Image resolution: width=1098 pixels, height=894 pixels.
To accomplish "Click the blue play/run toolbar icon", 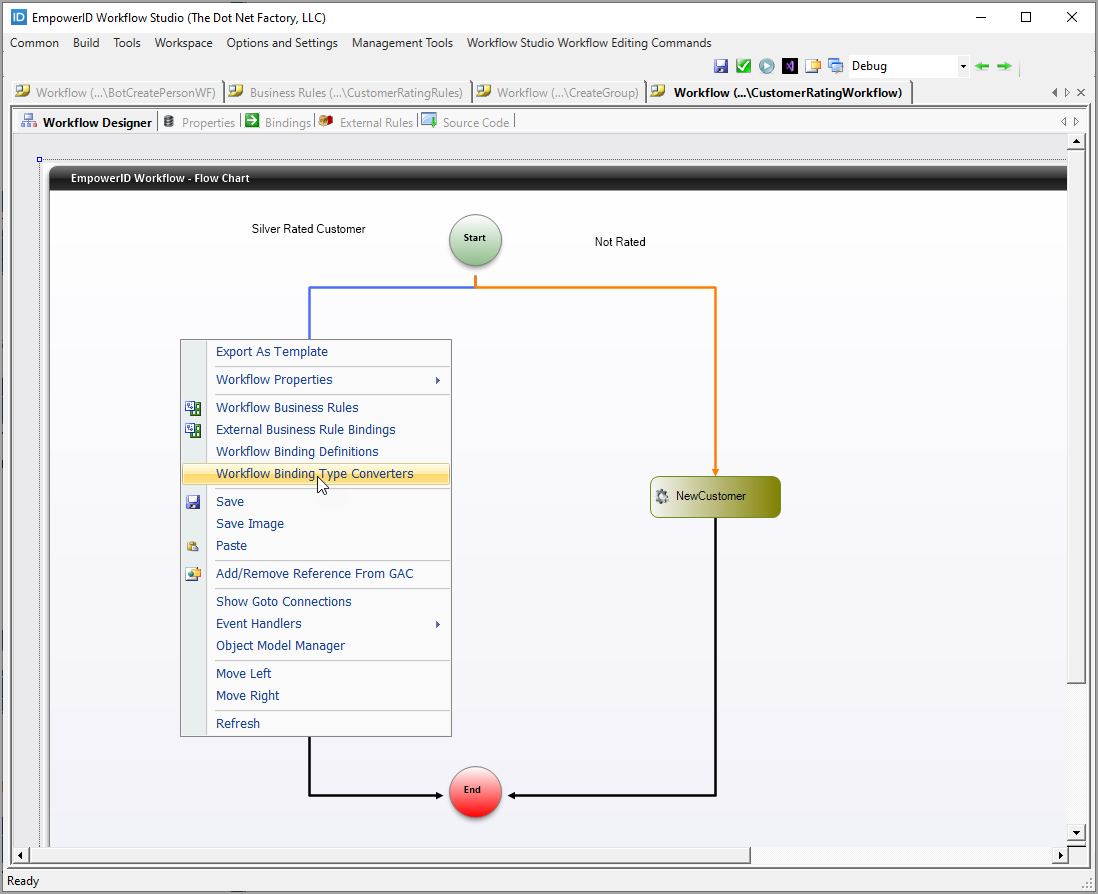I will click(767, 66).
